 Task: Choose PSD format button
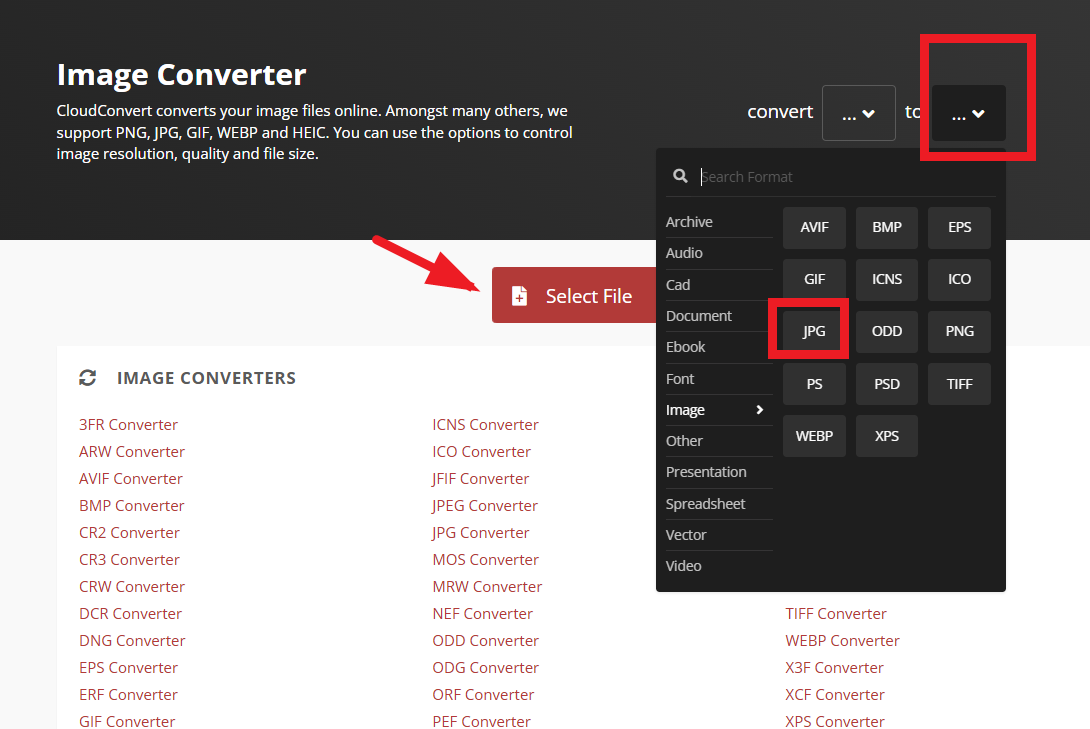click(x=887, y=384)
